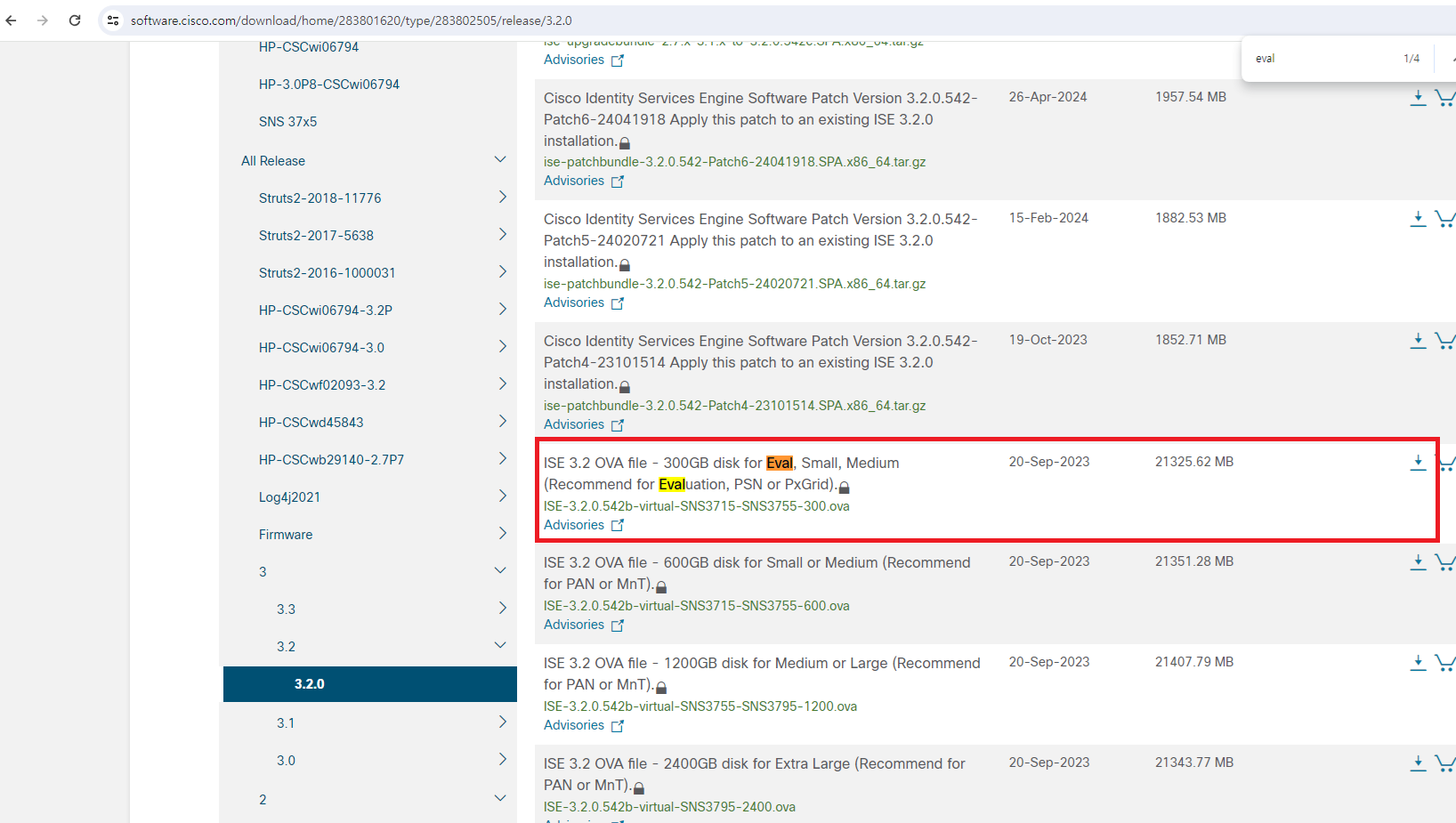Screen dimensions: 1456x823
Task: Open Advisories link for 600GB OVA
Action: [584, 625]
